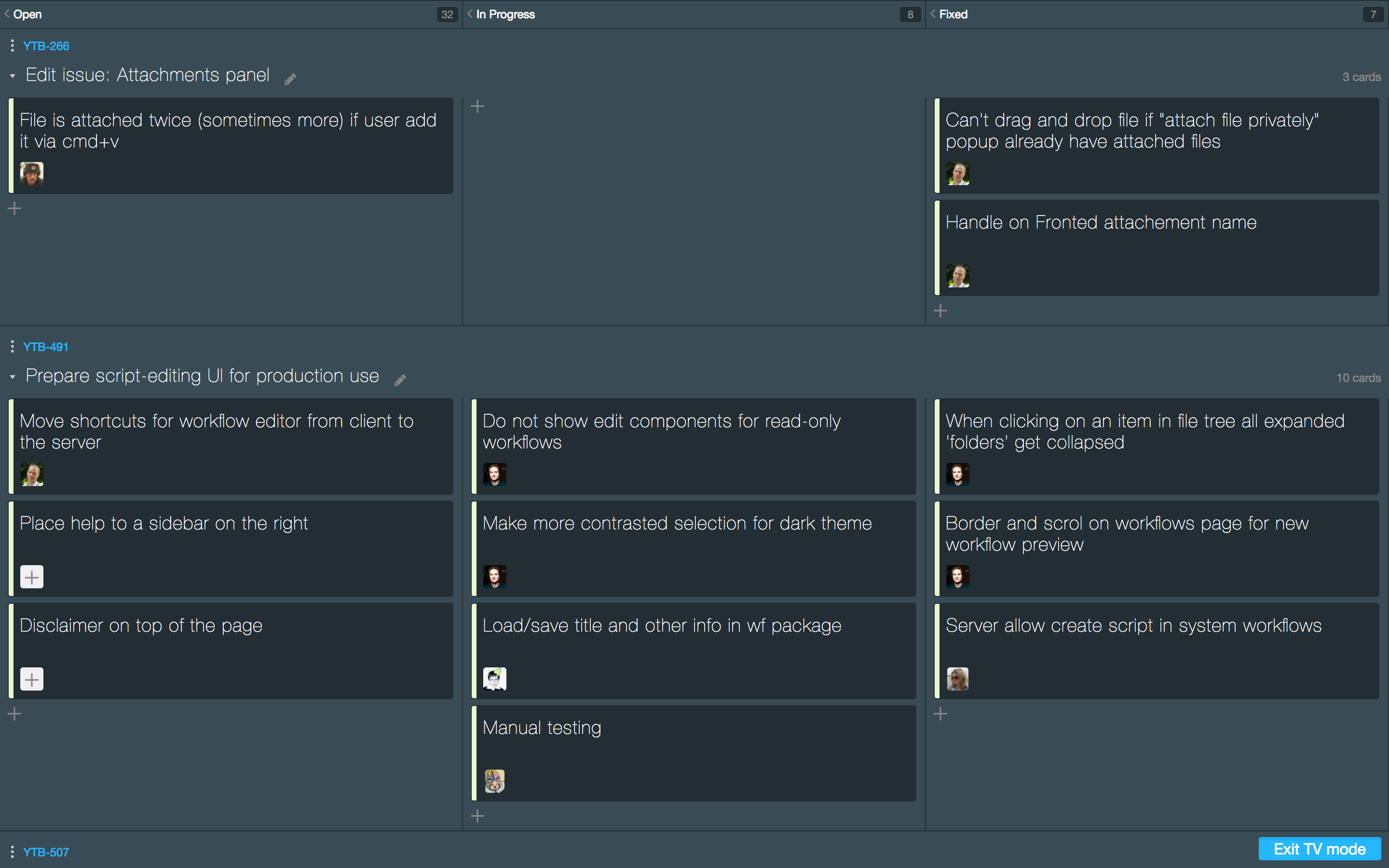Collapse the Fixed column
1389x868 pixels.
(x=933, y=14)
